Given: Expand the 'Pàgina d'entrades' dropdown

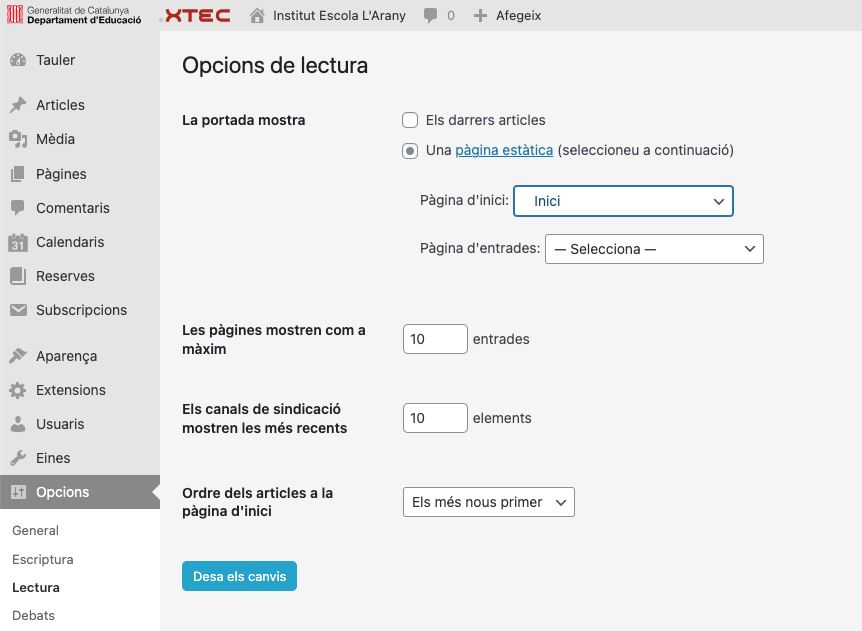Looking at the screenshot, I should pyautogui.click(x=654, y=249).
